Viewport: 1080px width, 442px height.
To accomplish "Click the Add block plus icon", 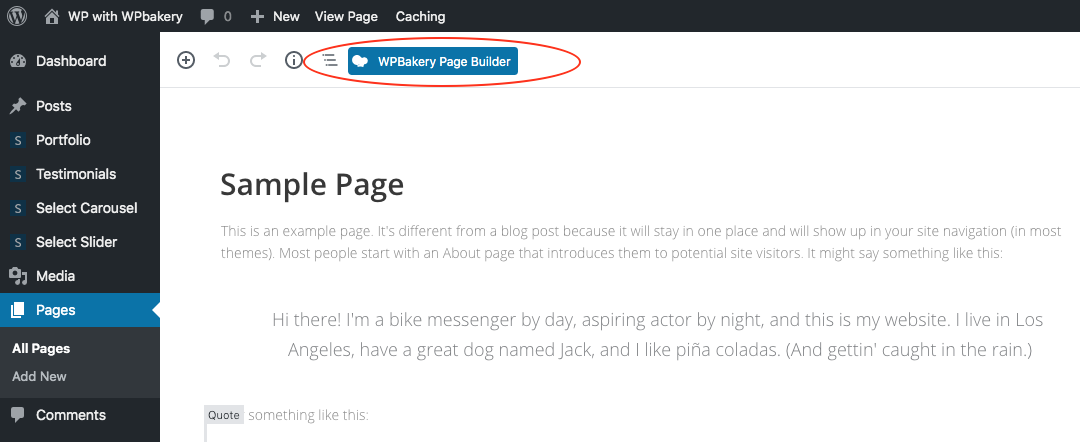I will (x=186, y=61).
